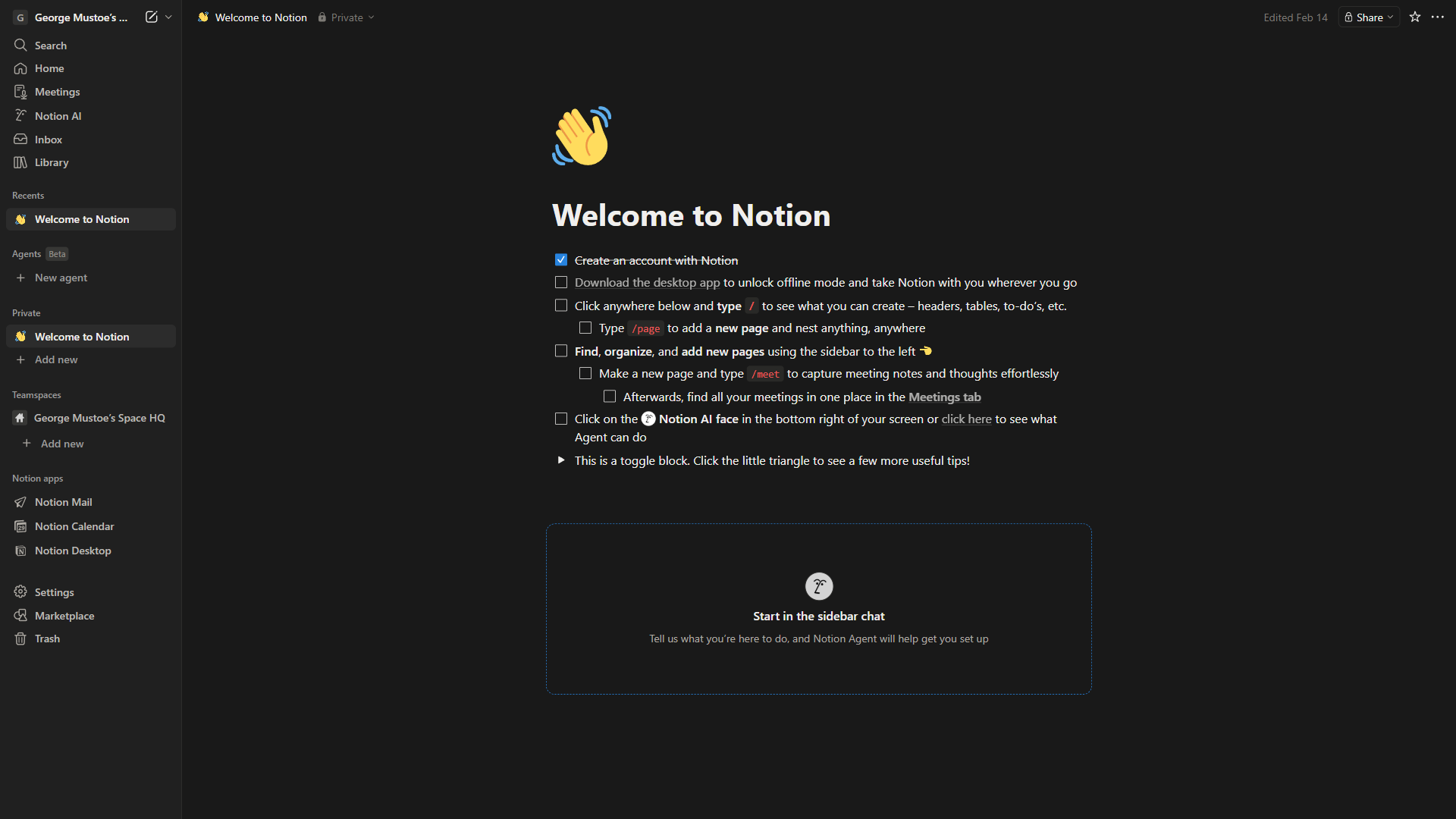This screenshot has height=819, width=1456.
Task: Check Click on the Notion AI face item
Action: tap(561, 419)
